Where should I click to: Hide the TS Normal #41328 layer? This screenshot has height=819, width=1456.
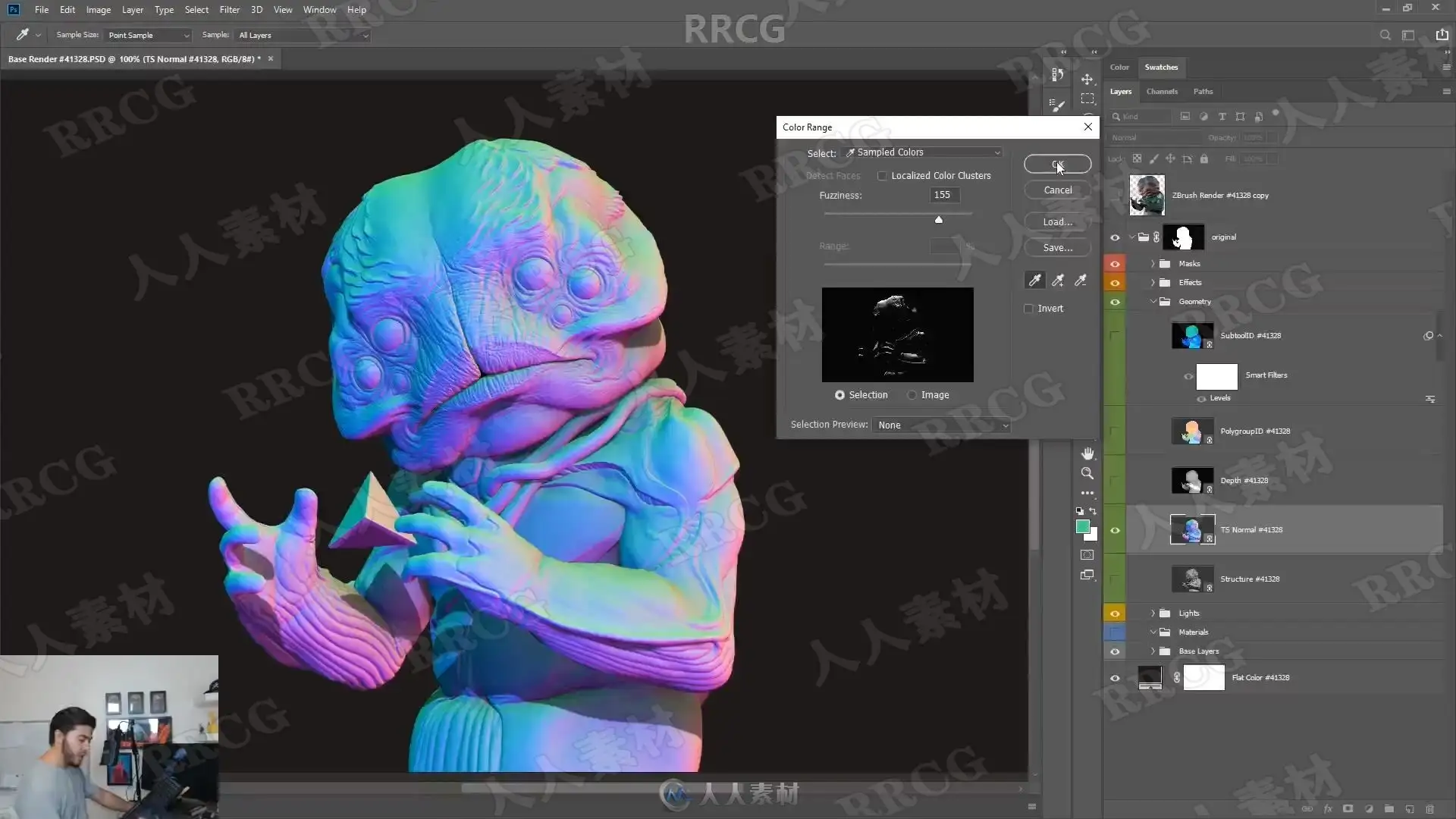click(1115, 530)
